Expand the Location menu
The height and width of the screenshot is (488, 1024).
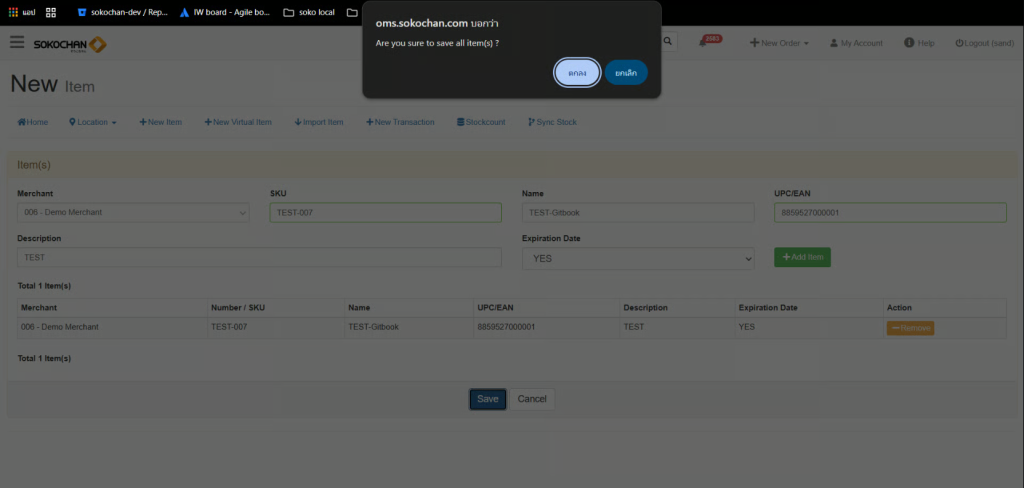point(93,122)
